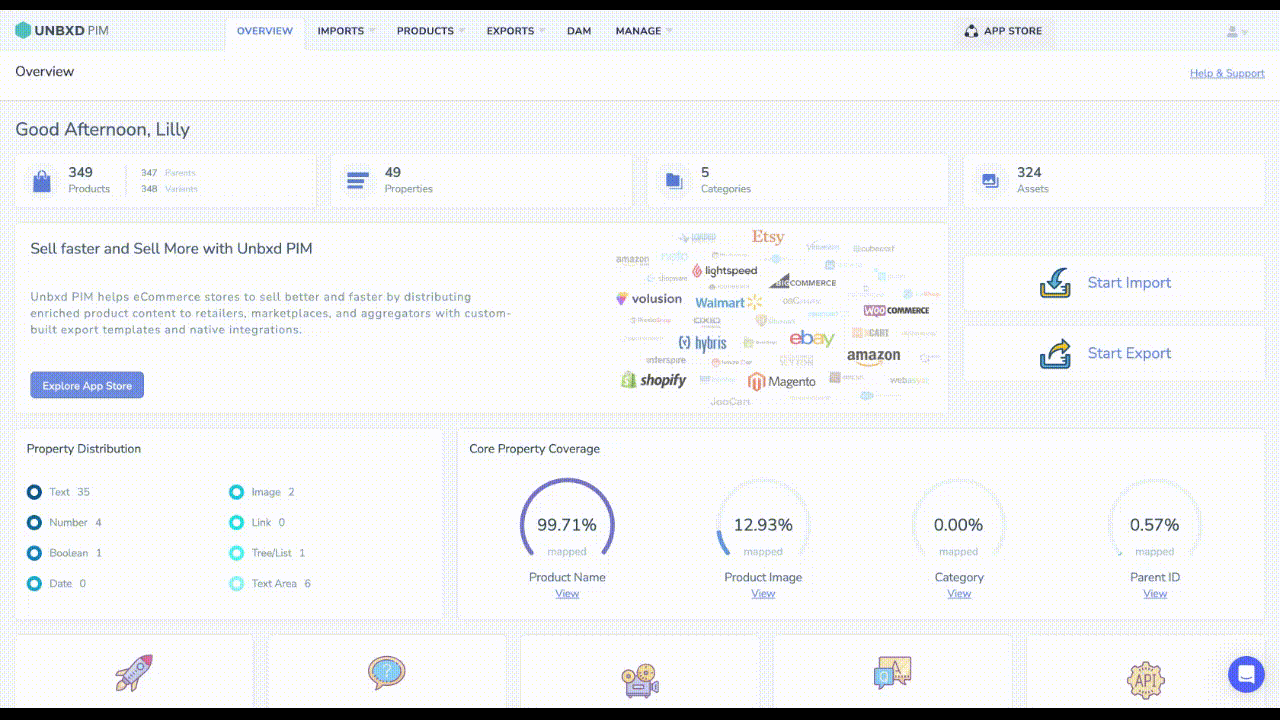View Category coverage link
The image size is (1280, 720).
(x=959, y=594)
